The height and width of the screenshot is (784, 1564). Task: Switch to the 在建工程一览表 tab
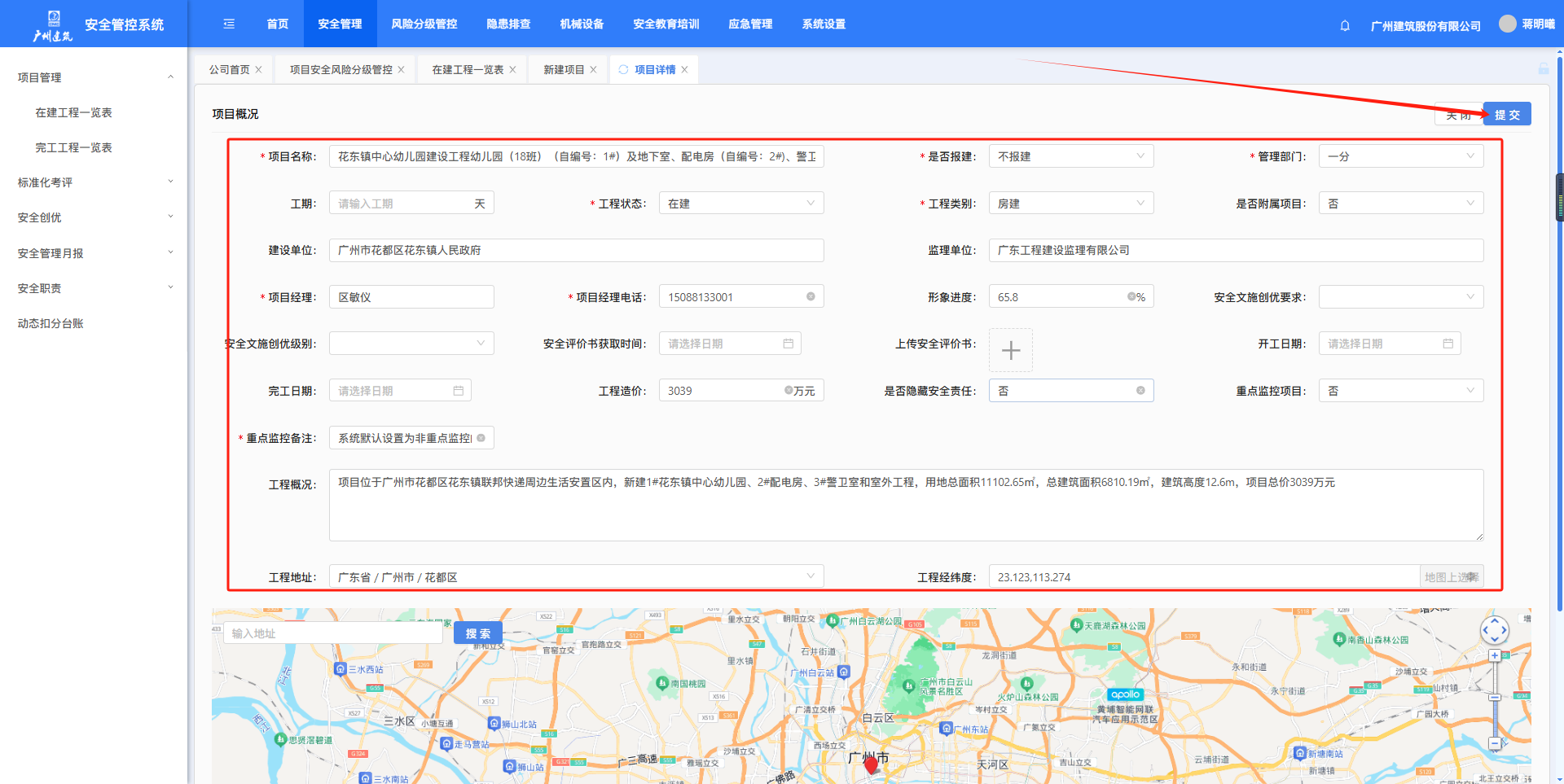click(x=467, y=70)
